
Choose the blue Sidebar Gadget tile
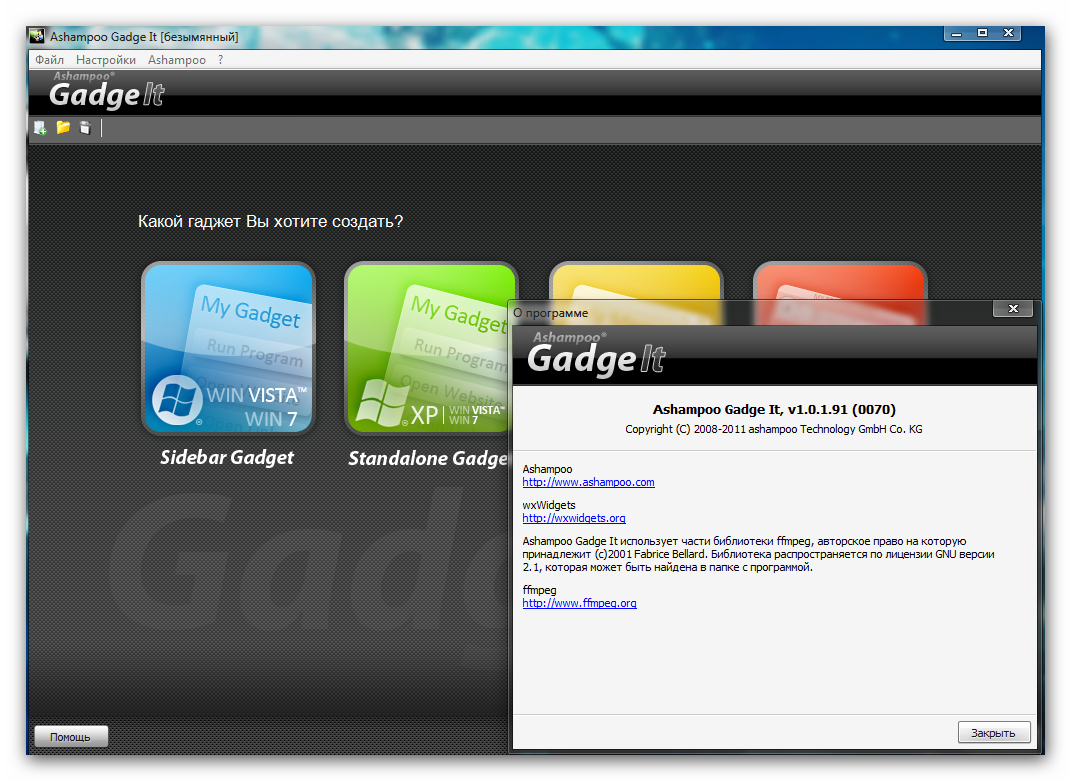coord(227,348)
